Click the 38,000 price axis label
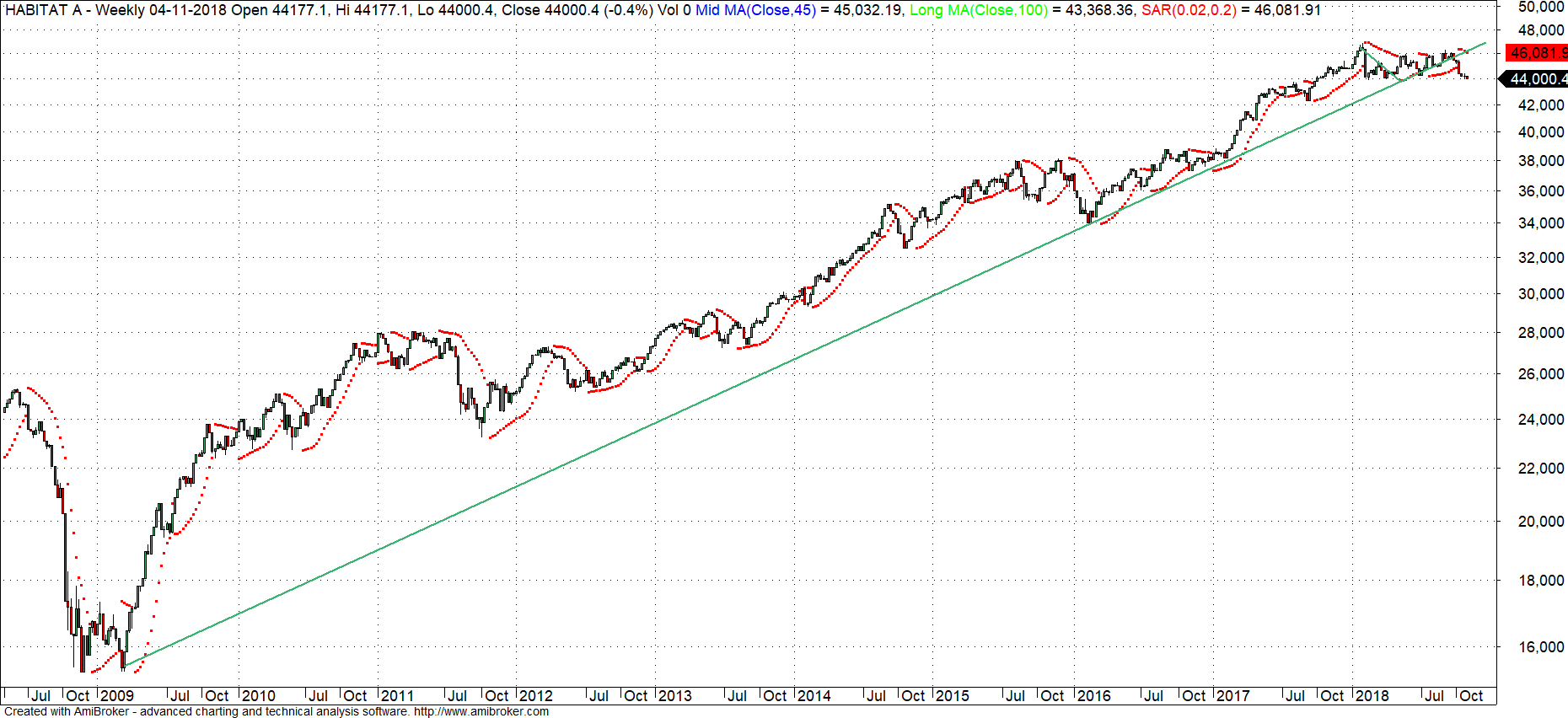 click(1541, 161)
